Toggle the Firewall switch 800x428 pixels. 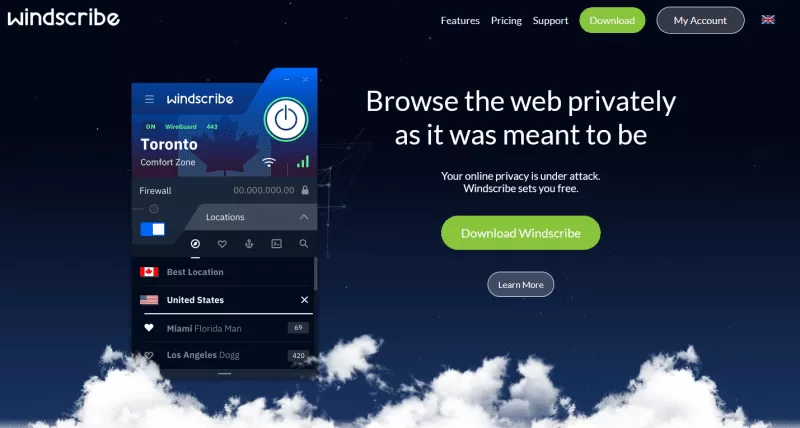click(153, 229)
